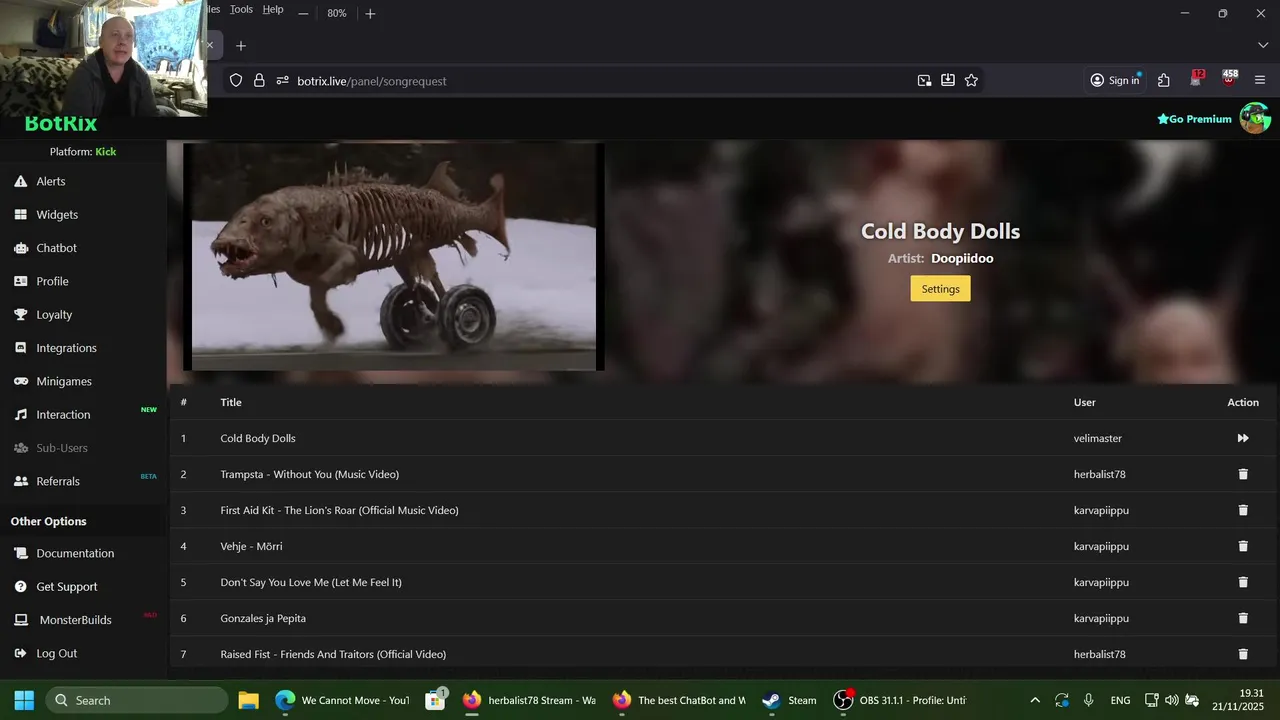Focus the browser address bar

coord(600,81)
